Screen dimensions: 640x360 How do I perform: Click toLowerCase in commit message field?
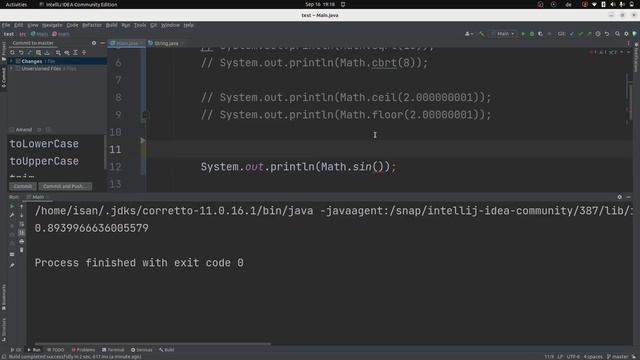[44, 144]
